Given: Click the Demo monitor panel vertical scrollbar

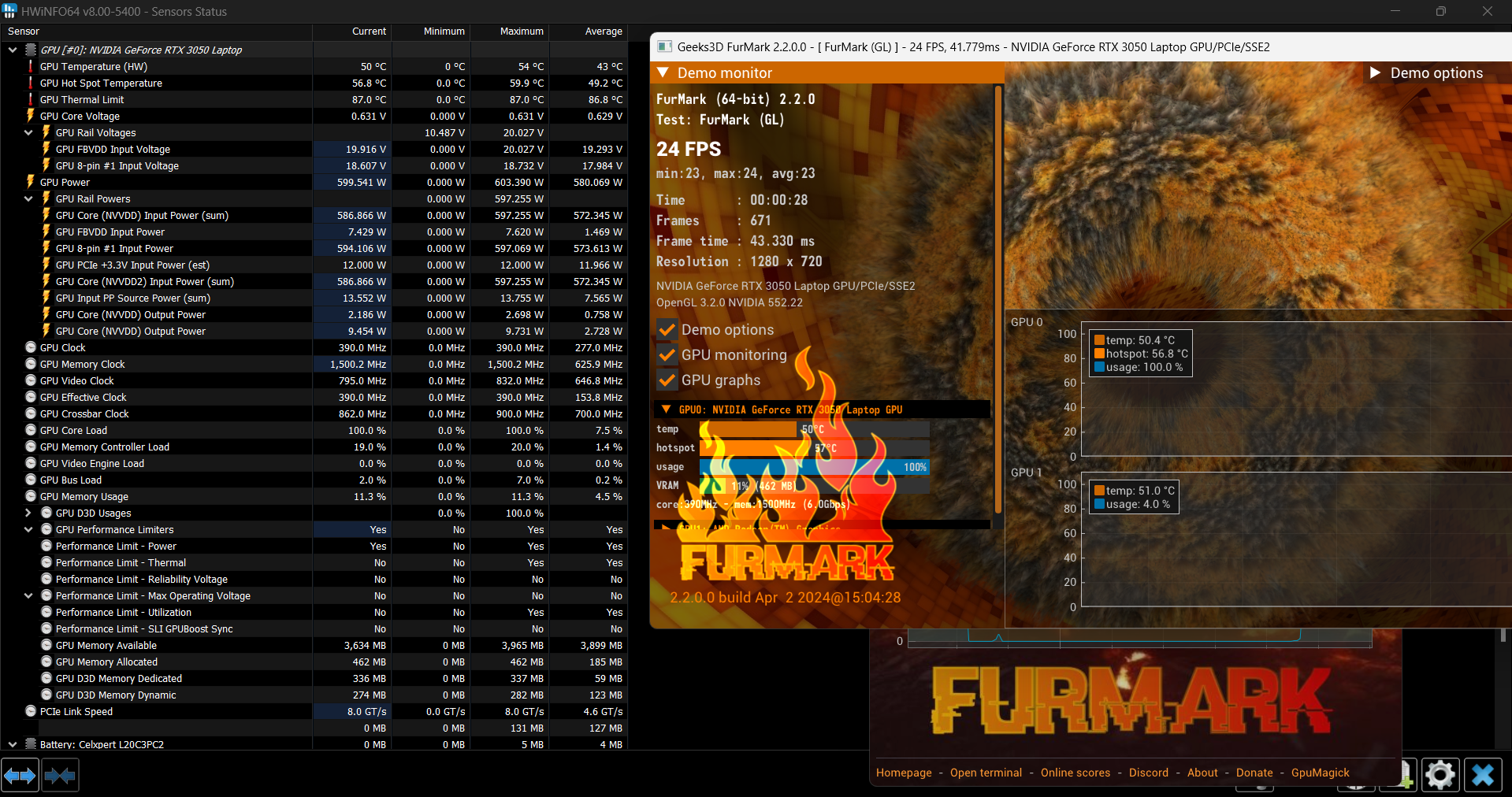Looking at the screenshot, I should point(997,299).
